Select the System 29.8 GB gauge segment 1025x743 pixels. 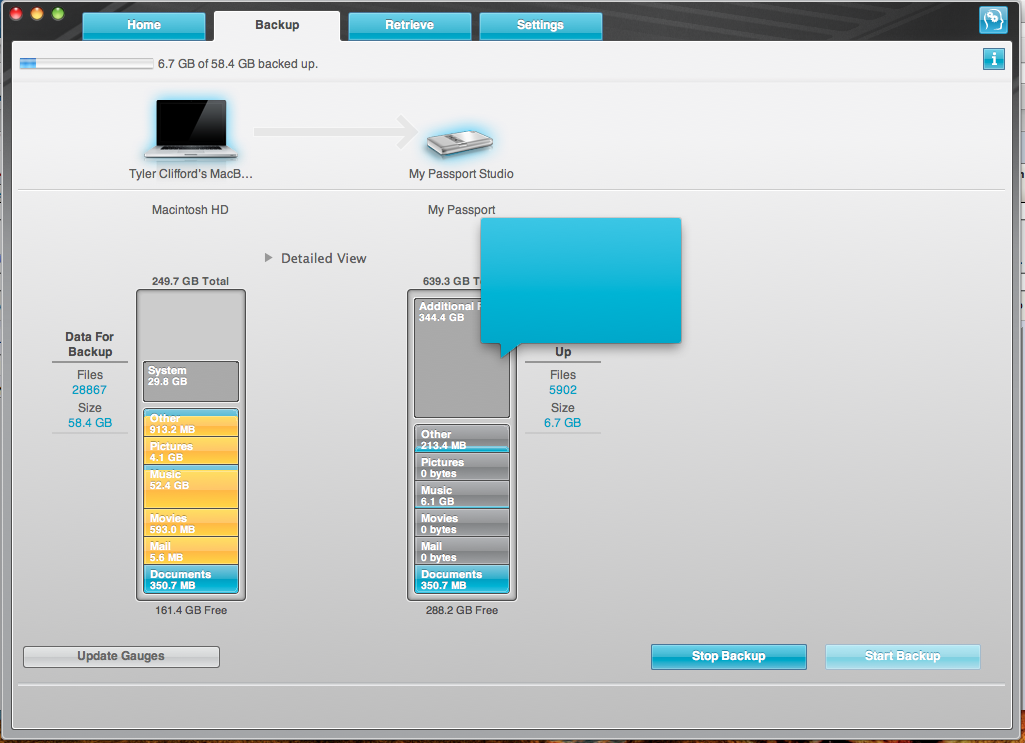(x=191, y=382)
